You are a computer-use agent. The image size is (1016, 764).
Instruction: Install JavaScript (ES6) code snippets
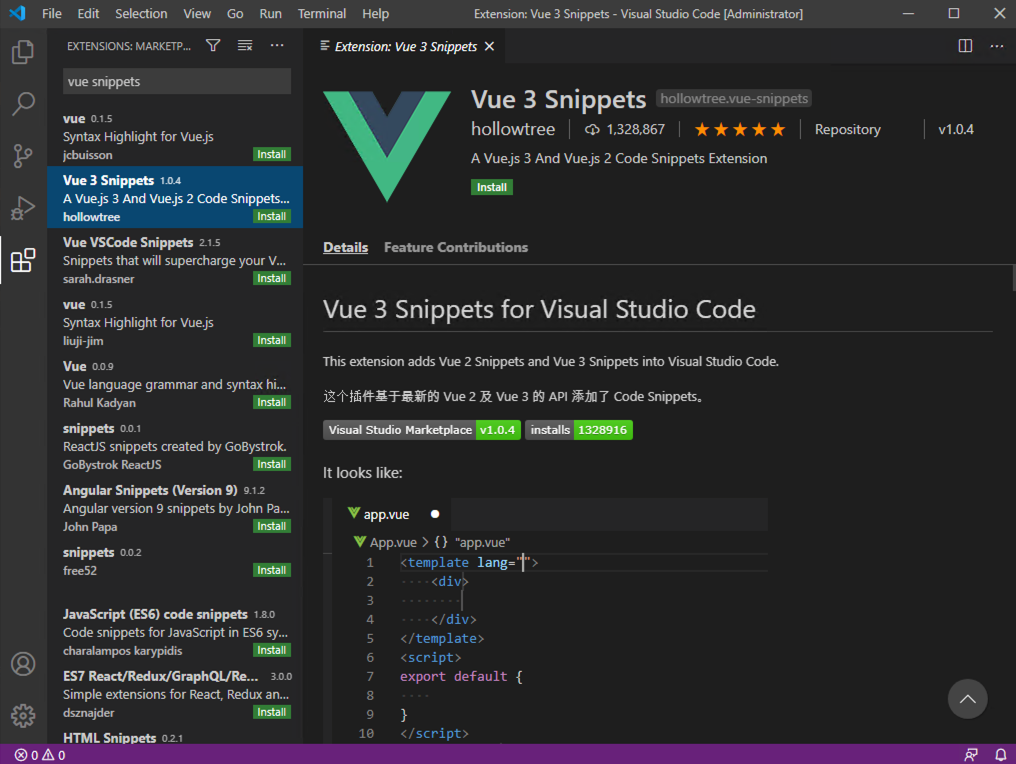click(x=271, y=650)
